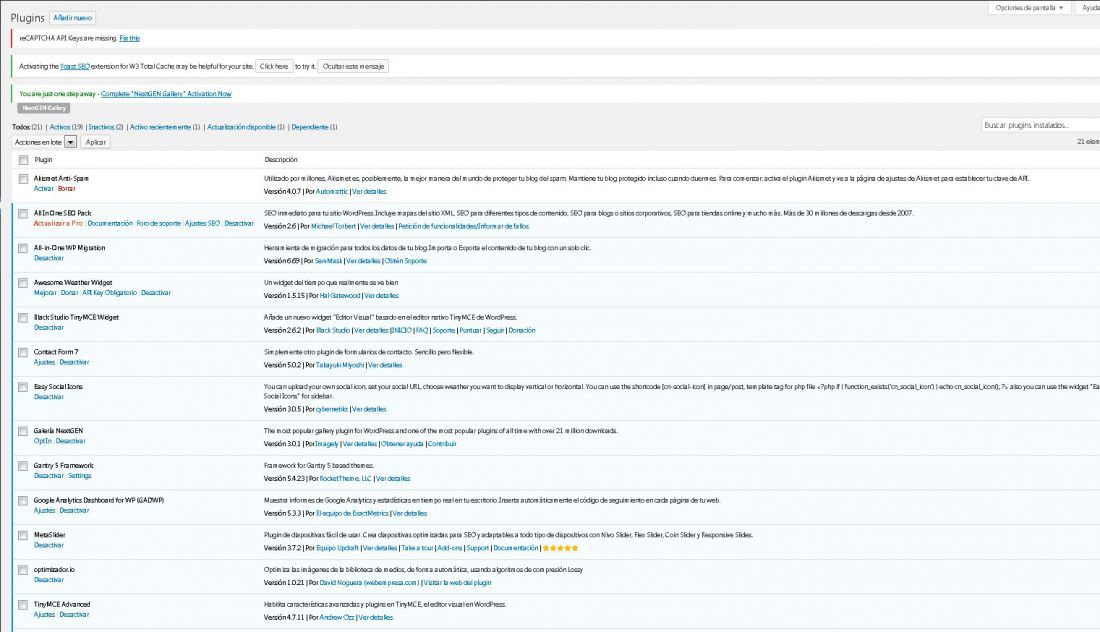Screen dimensions: 1100x632
Task: Show the Dependiente (1) filter
Action: (x=314, y=128)
